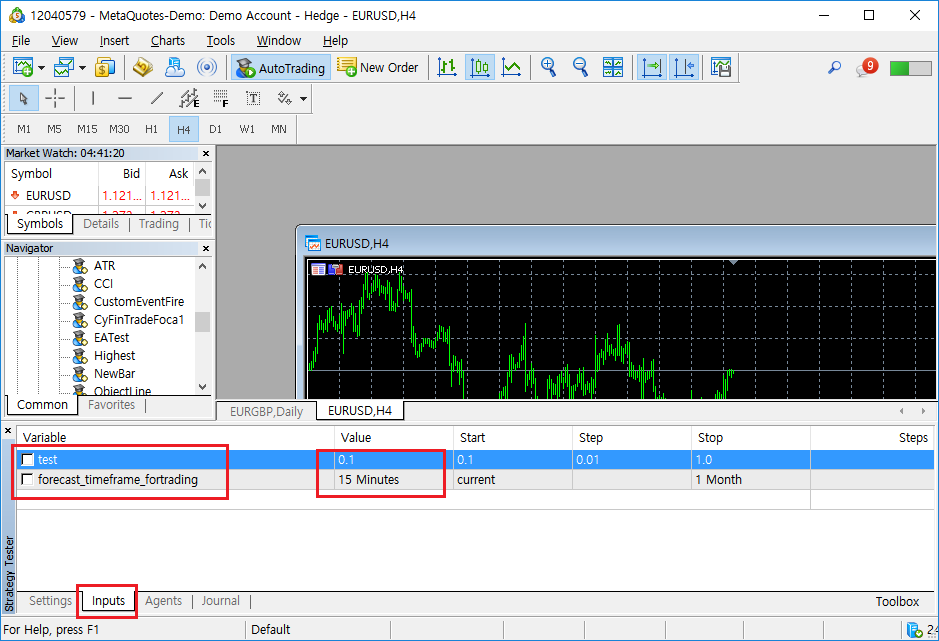This screenshot has width=939, height=641.
Task: Switch to the Agents tab
Action: pyautogui.click(x=163, y=601)
